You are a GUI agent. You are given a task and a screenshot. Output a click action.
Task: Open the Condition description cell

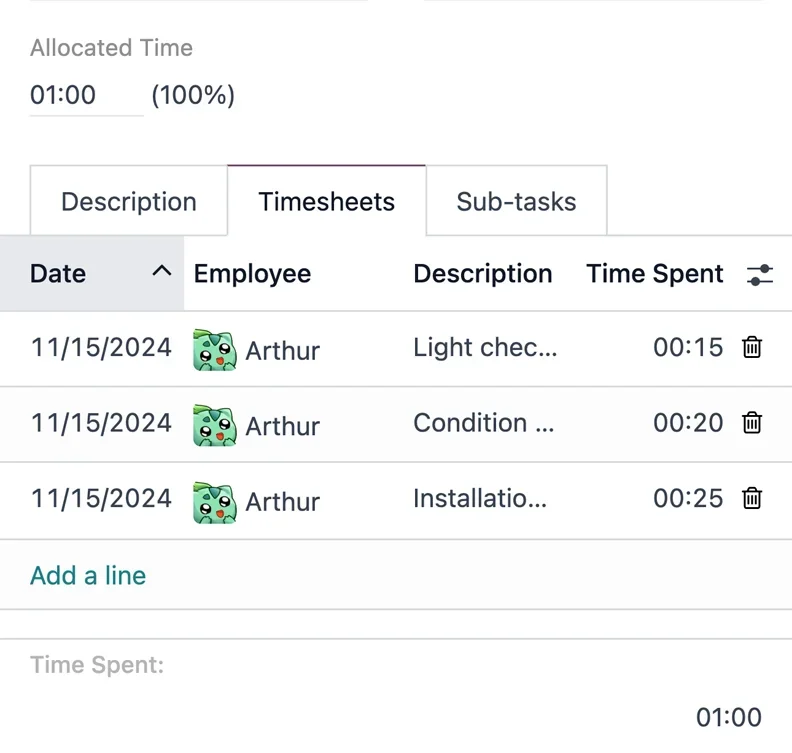pos(483,423)
